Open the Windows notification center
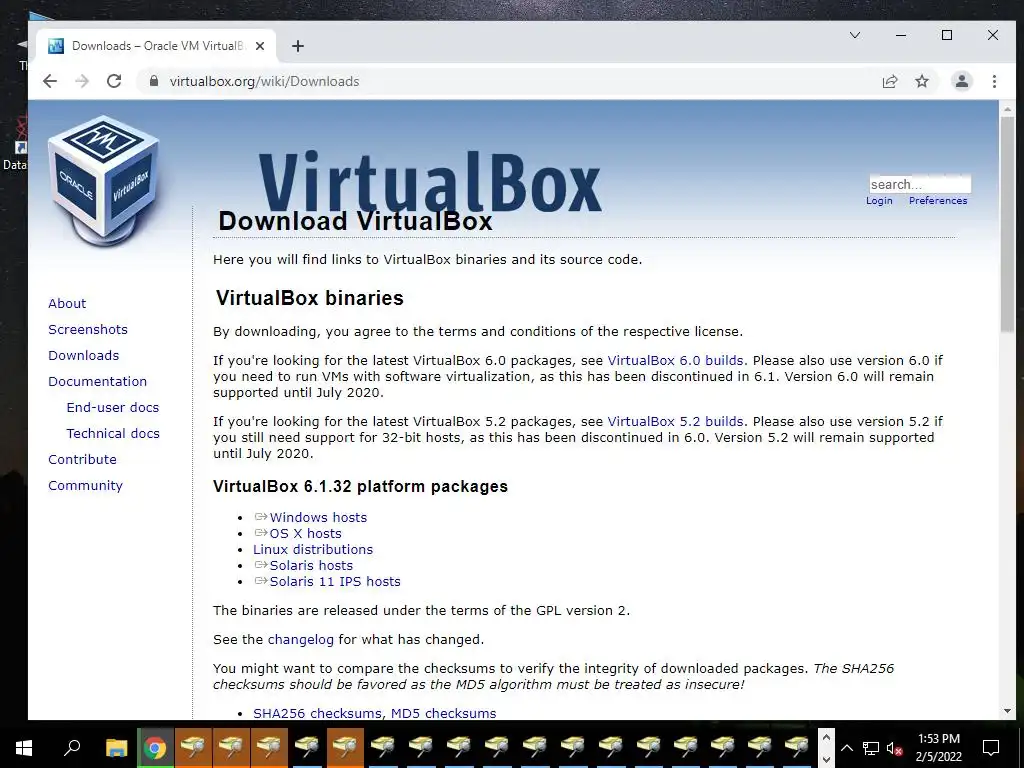This screenshot has width=1024, height=768. pos(991,748)
